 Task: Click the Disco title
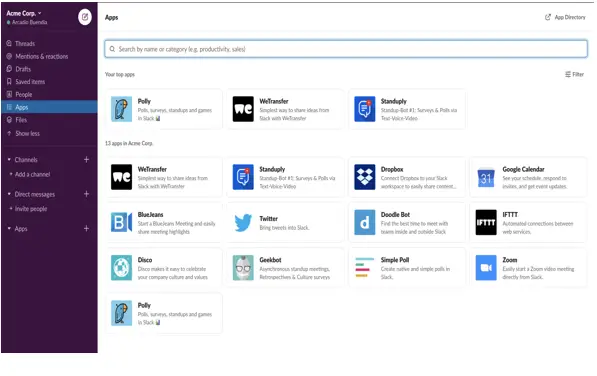pyautogui.click(x=145, y=260)
